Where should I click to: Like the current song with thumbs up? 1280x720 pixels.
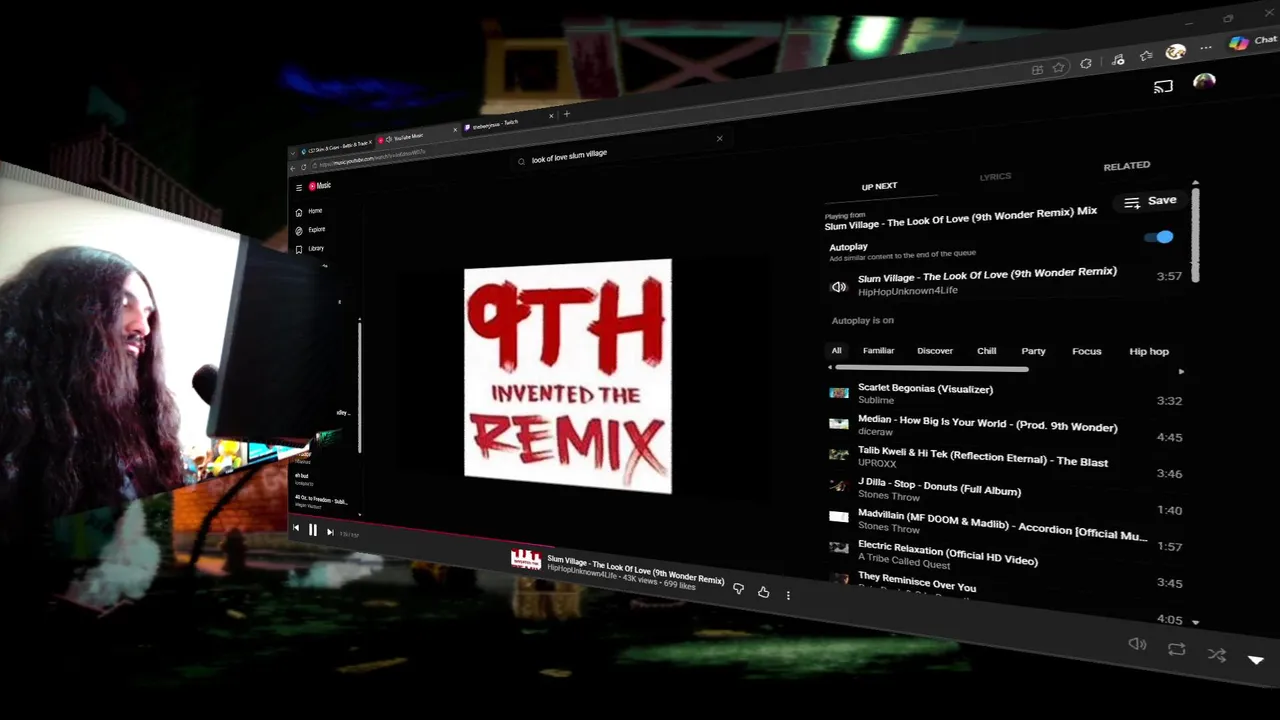click(x=763, y=592)
